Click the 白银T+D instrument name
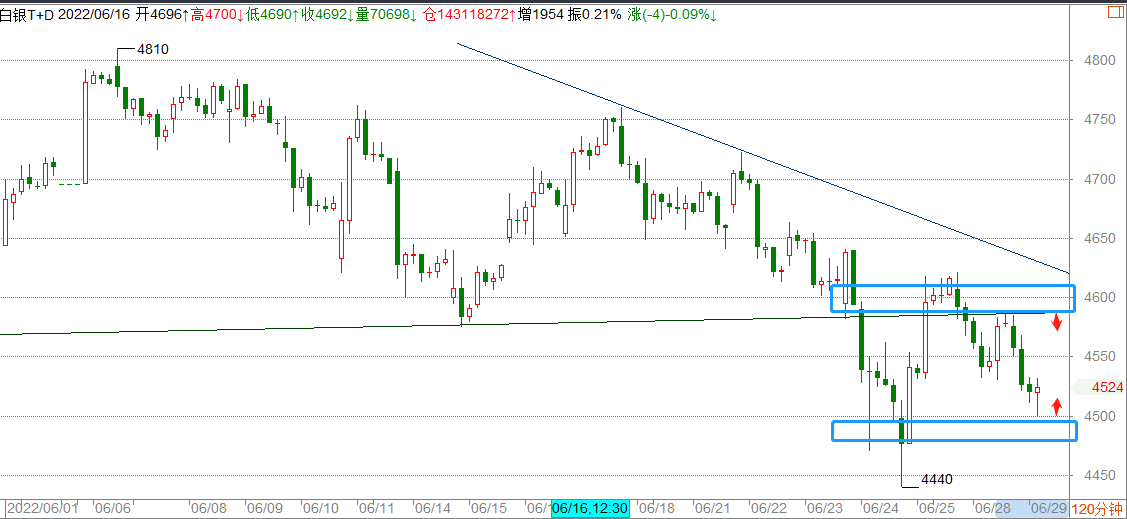 [x=27, y=14]
